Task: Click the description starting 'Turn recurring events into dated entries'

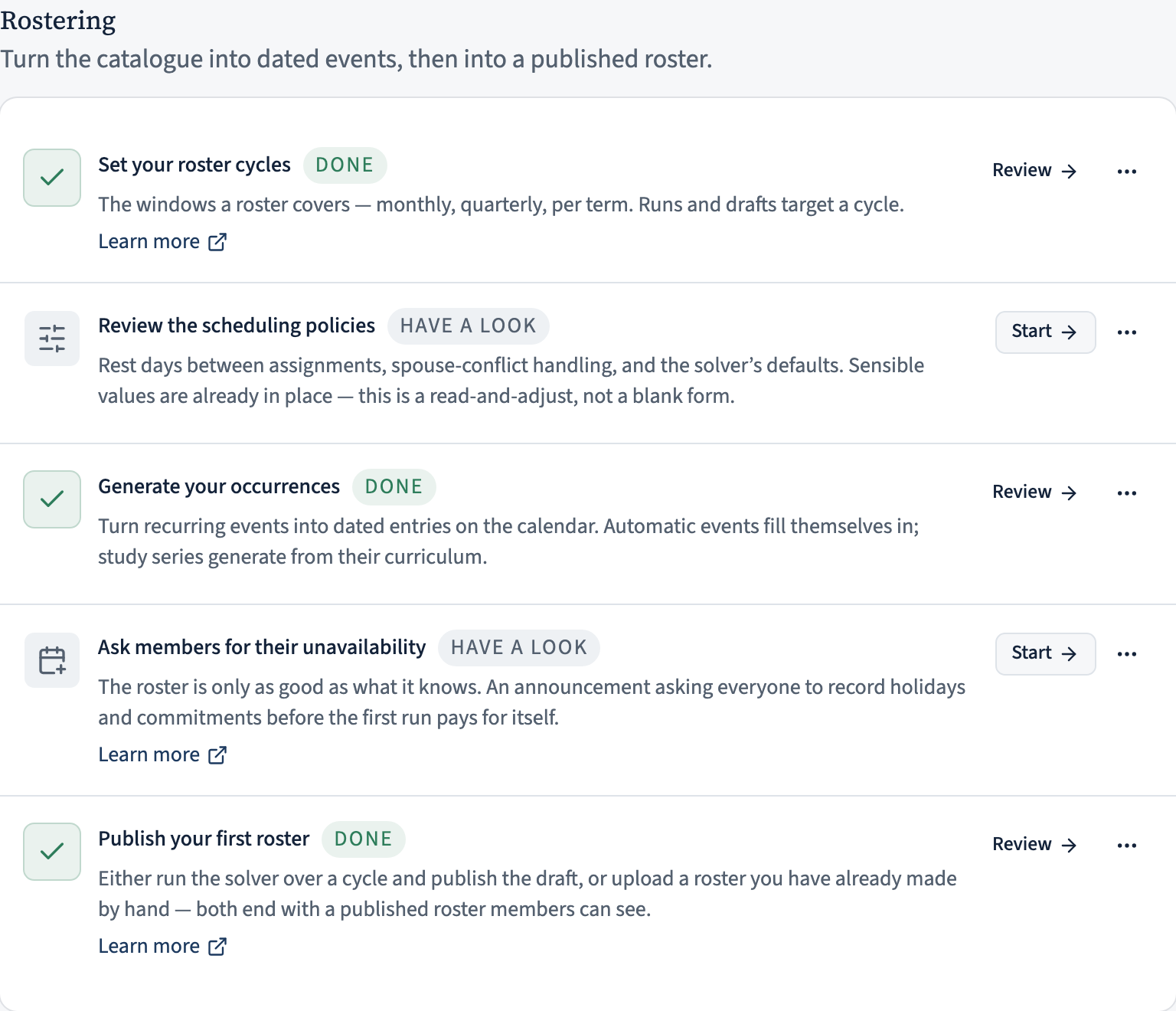Action: coord(508,541)
